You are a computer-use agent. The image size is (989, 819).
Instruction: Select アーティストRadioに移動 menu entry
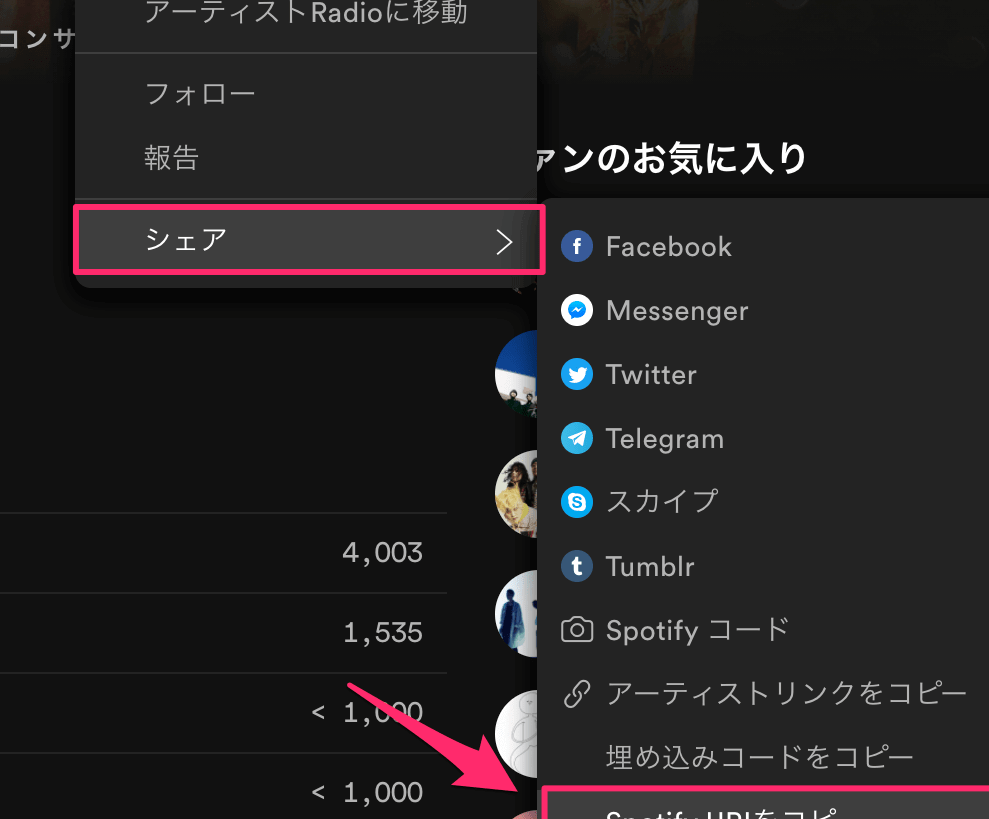pyautogui.click(x=306, y=13)
